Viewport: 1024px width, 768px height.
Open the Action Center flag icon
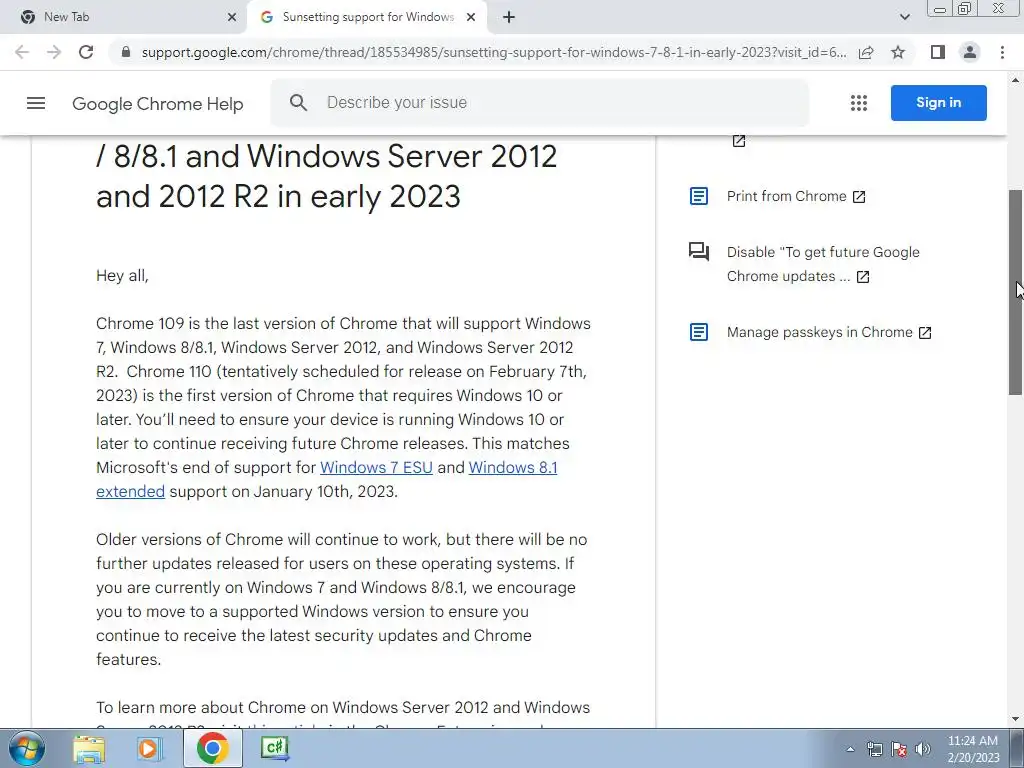coord(899,750)
